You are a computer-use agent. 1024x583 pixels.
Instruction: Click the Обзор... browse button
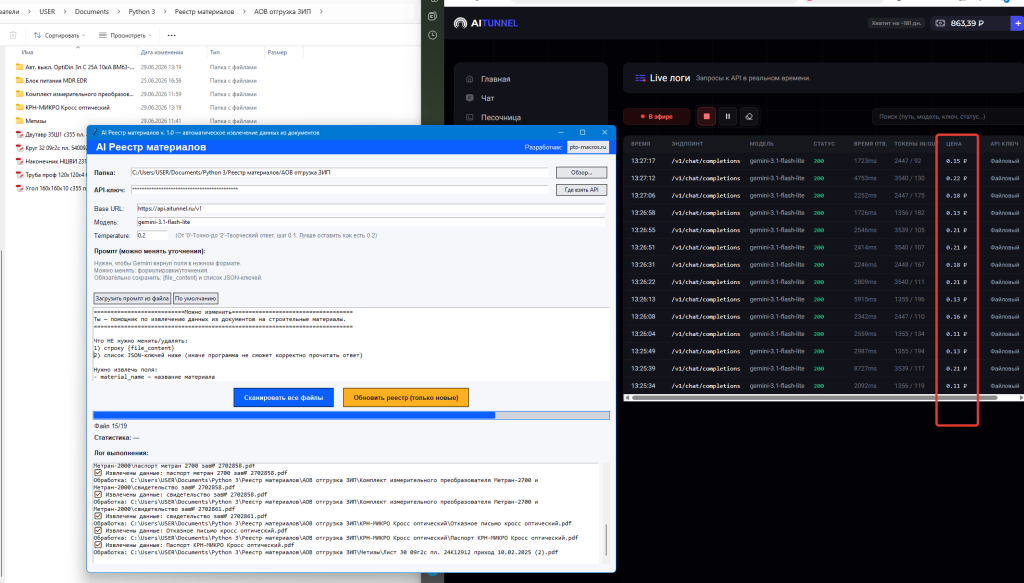tap(581, 172)
